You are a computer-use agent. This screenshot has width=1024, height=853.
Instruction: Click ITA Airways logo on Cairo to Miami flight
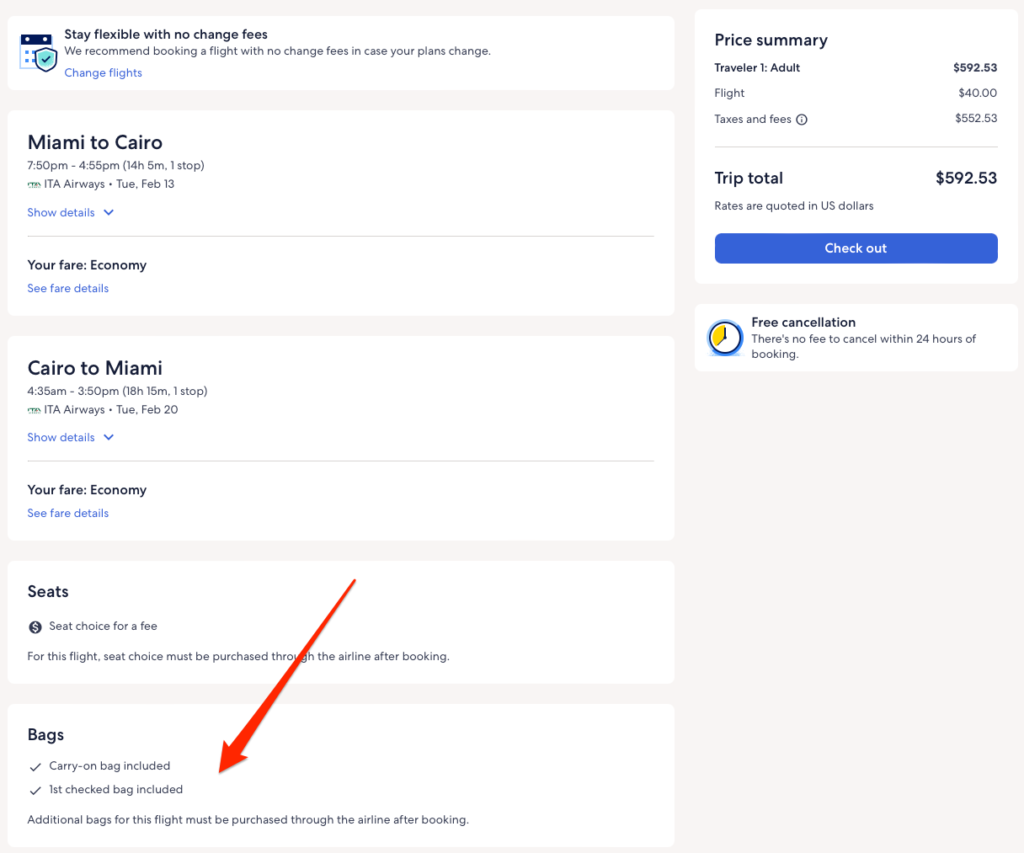pyautogui.click(x=34, y=410)
